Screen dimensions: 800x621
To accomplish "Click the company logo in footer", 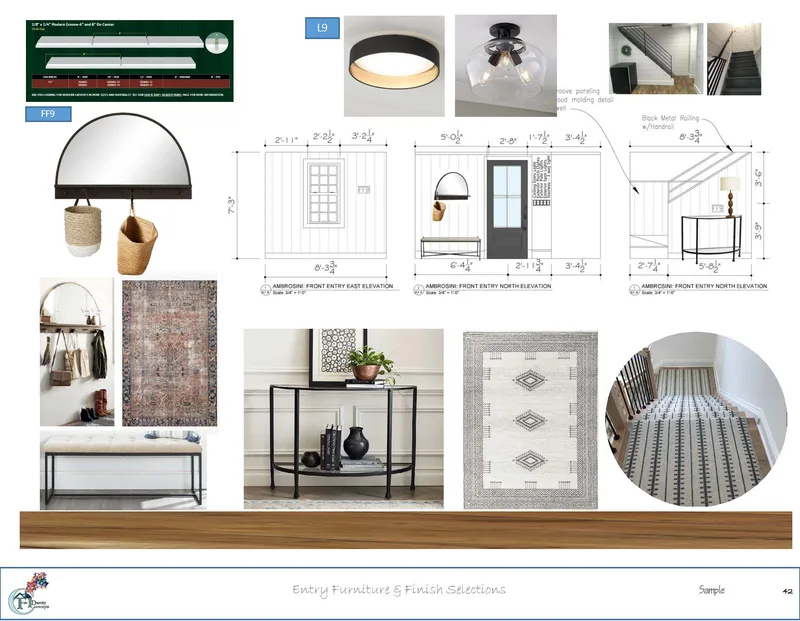I will tap(30, 593).
